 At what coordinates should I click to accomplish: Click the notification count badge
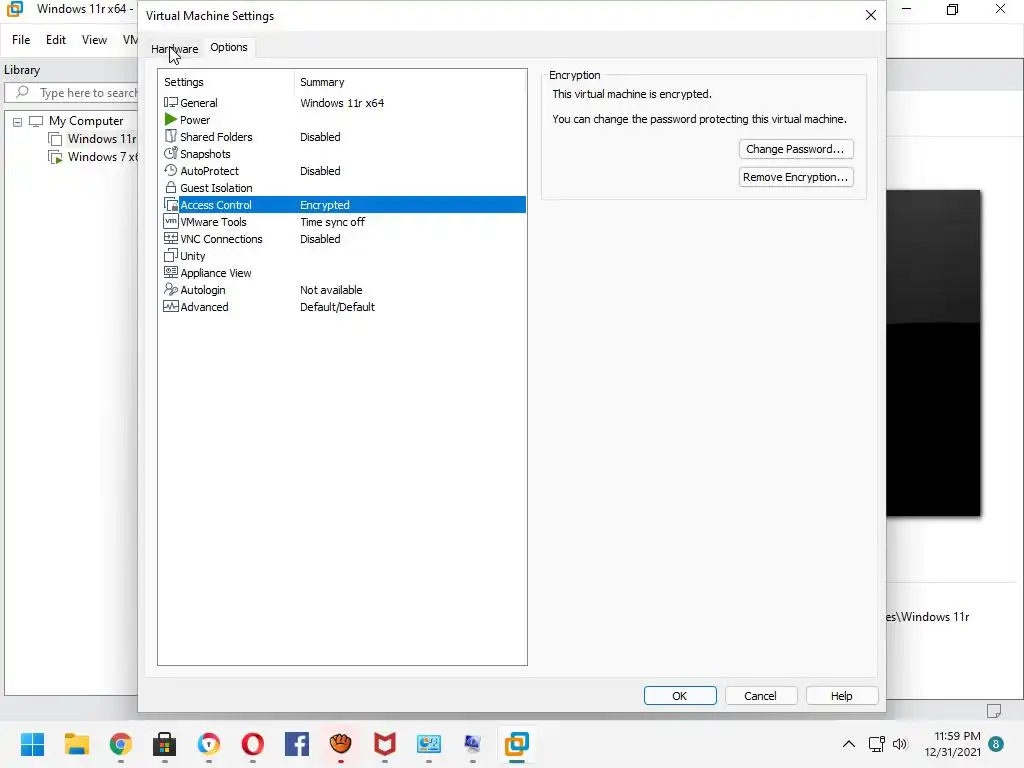pyautogui.click(x=996, y=744)
